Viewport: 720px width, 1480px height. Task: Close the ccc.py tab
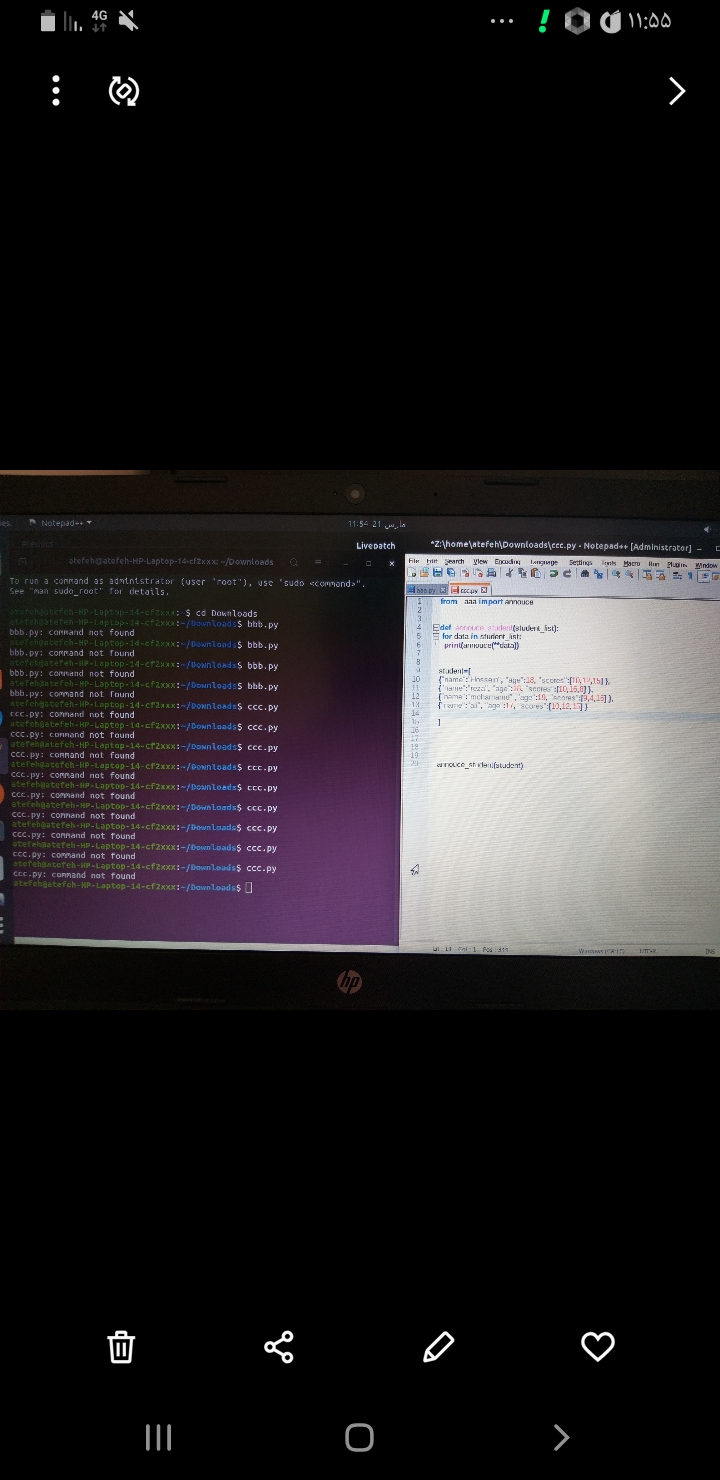click(485, 590)
